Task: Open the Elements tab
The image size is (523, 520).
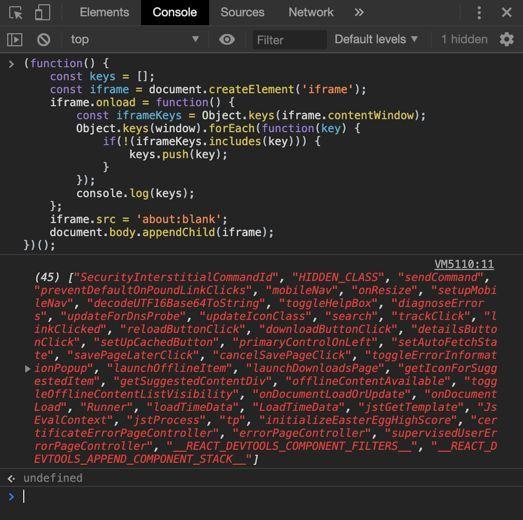Action: coord(104,12)
